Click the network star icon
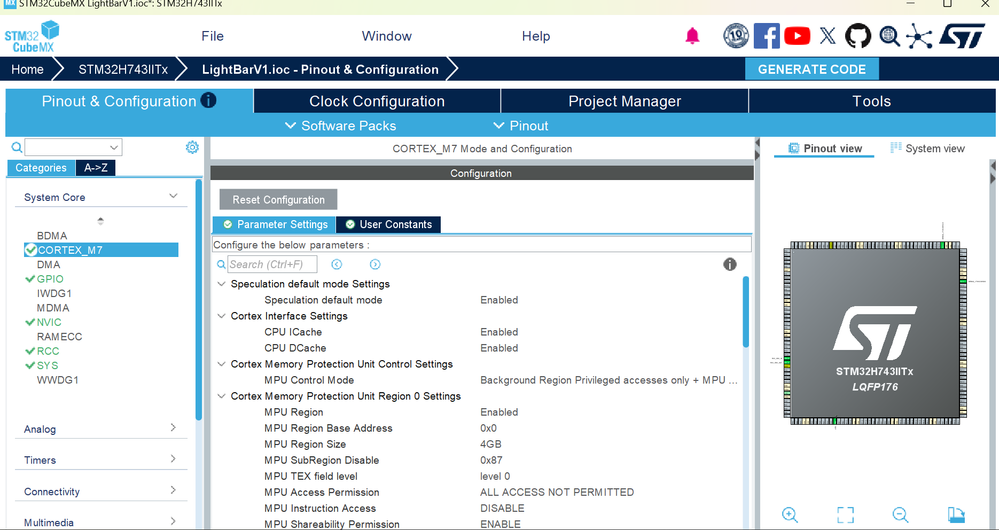This screenshot has height=530, width=999. [x=919, y=36]
